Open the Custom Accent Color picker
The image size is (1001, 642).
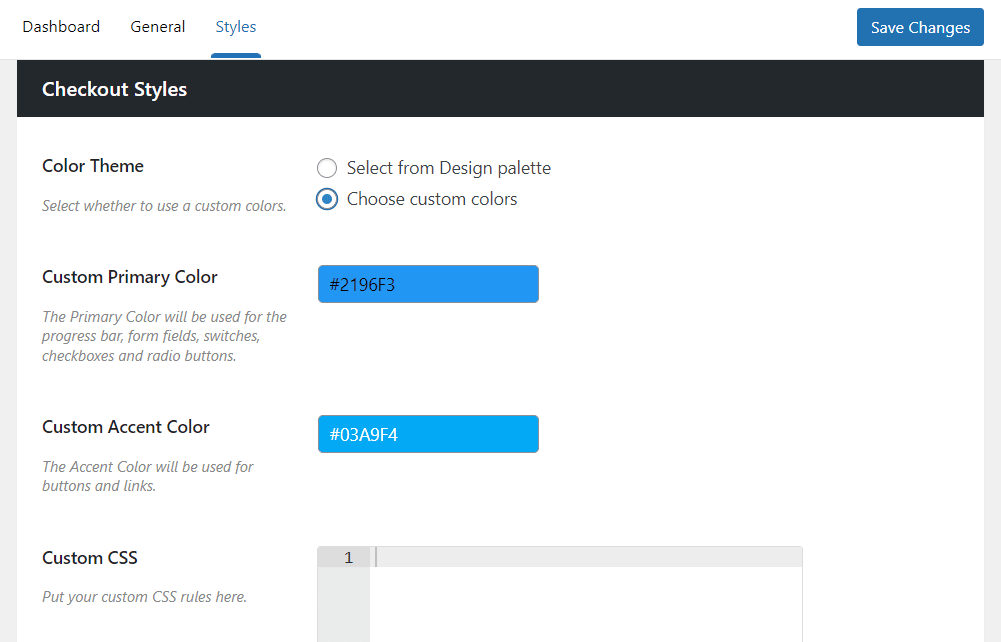click(428, 434)
